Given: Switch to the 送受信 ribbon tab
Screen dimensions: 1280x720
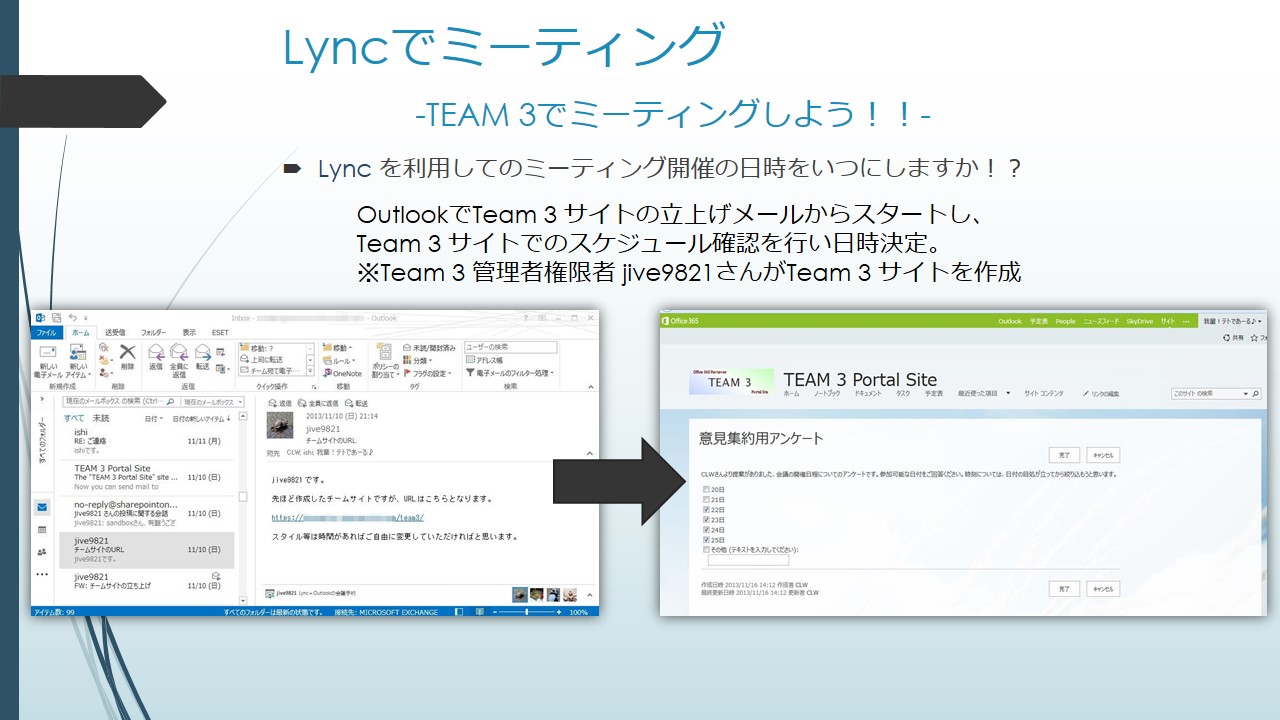Looking at the screenshot, I should (116, 332).
